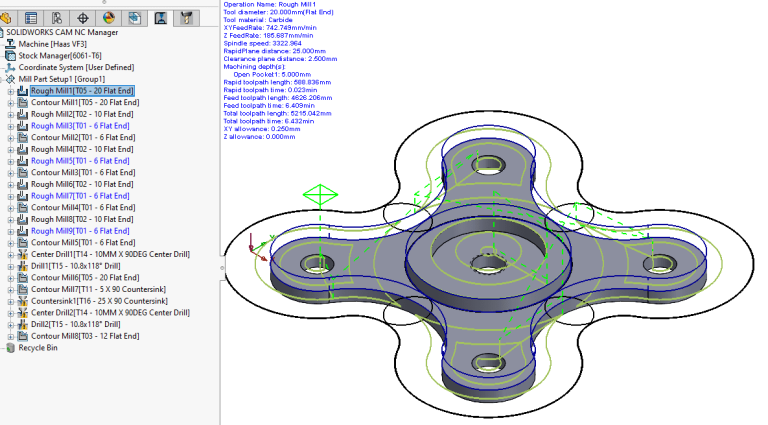Click the panel splitter handle beside the tree
768x425 pixels.
(222, 268)
